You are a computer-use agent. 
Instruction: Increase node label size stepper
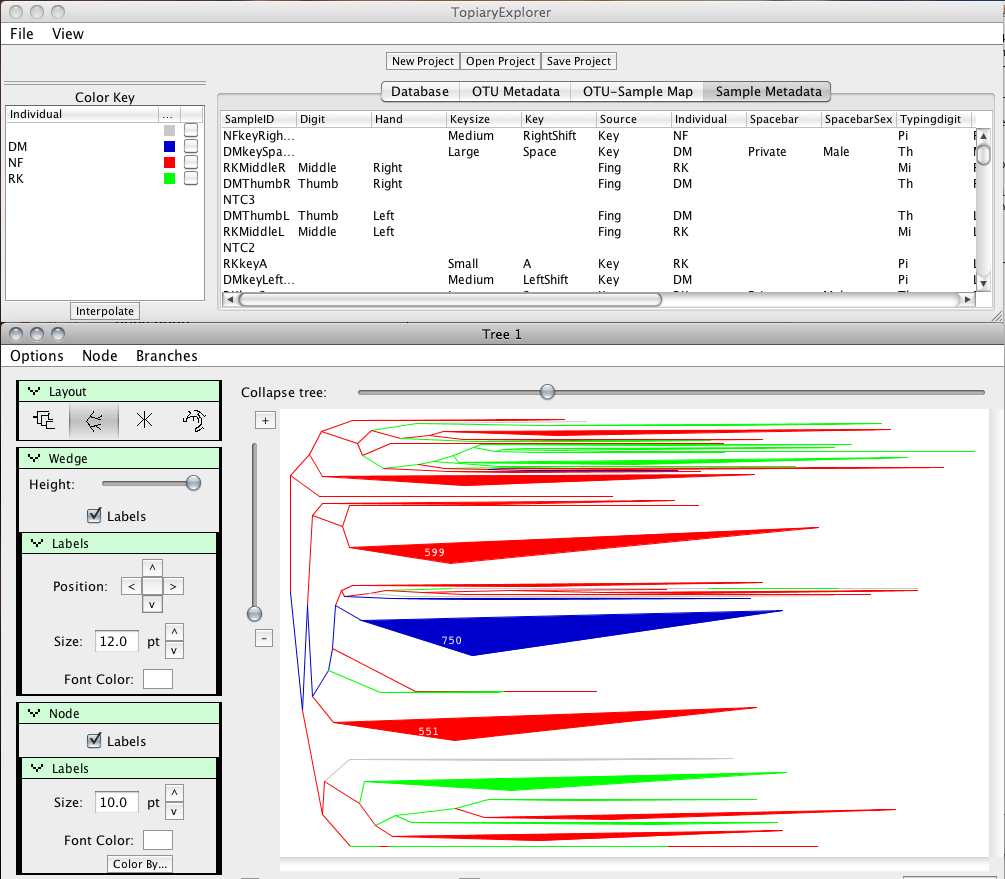coord(174,793)
